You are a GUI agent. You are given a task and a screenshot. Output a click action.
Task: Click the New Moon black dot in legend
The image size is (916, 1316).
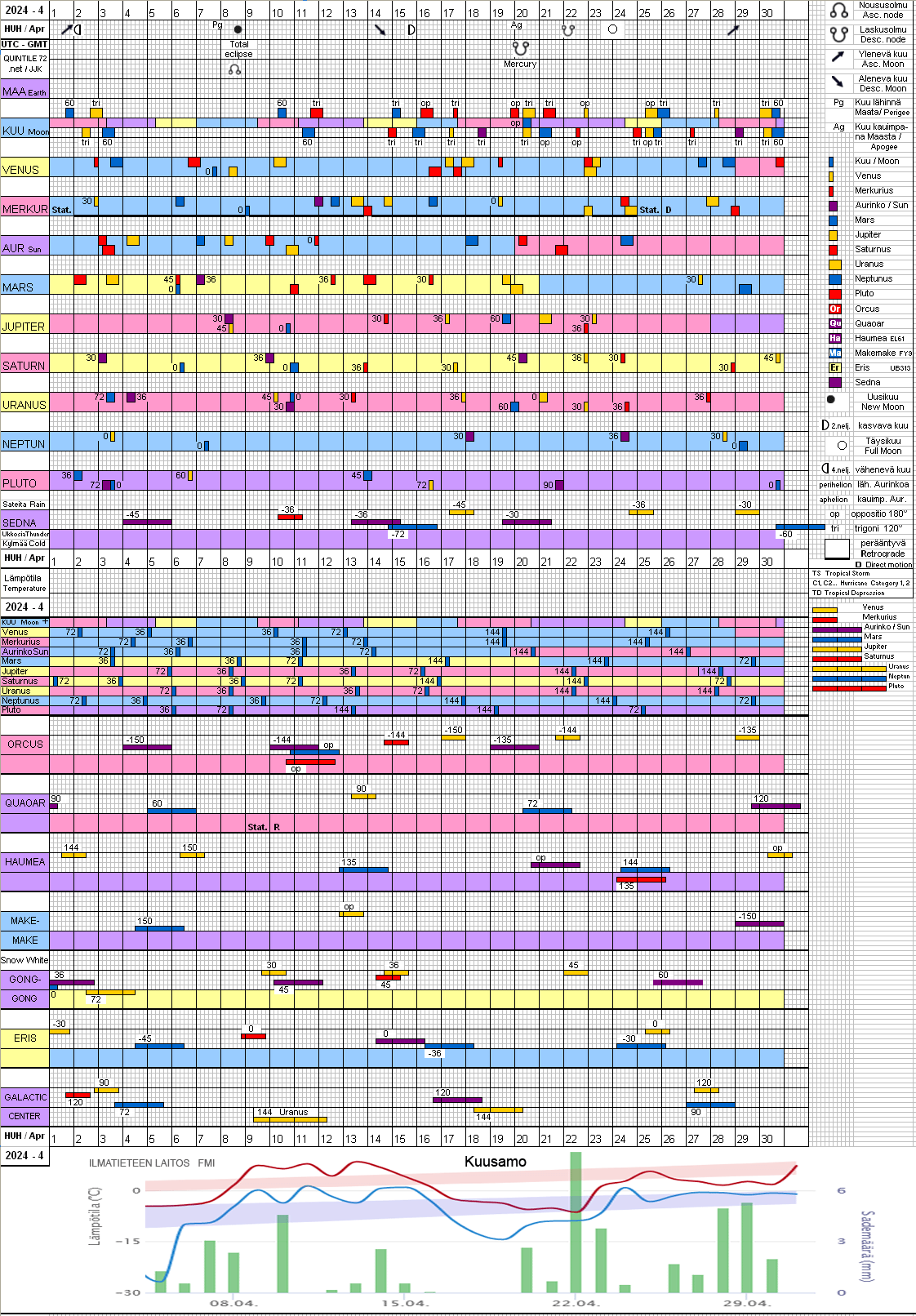(831, 400)
